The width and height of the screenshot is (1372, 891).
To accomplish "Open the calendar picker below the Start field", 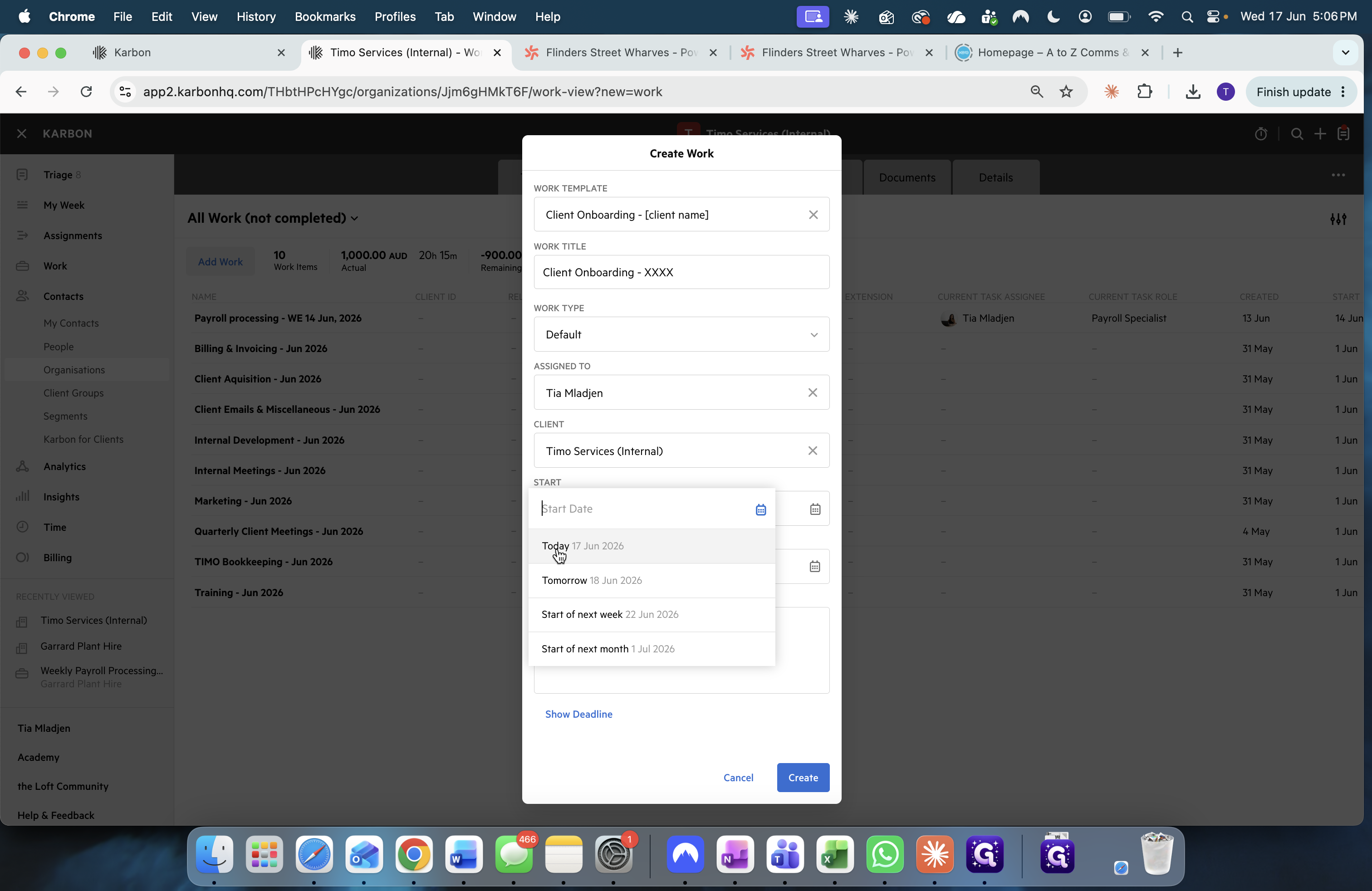I will pyautogui.click(x=815, y=567).
